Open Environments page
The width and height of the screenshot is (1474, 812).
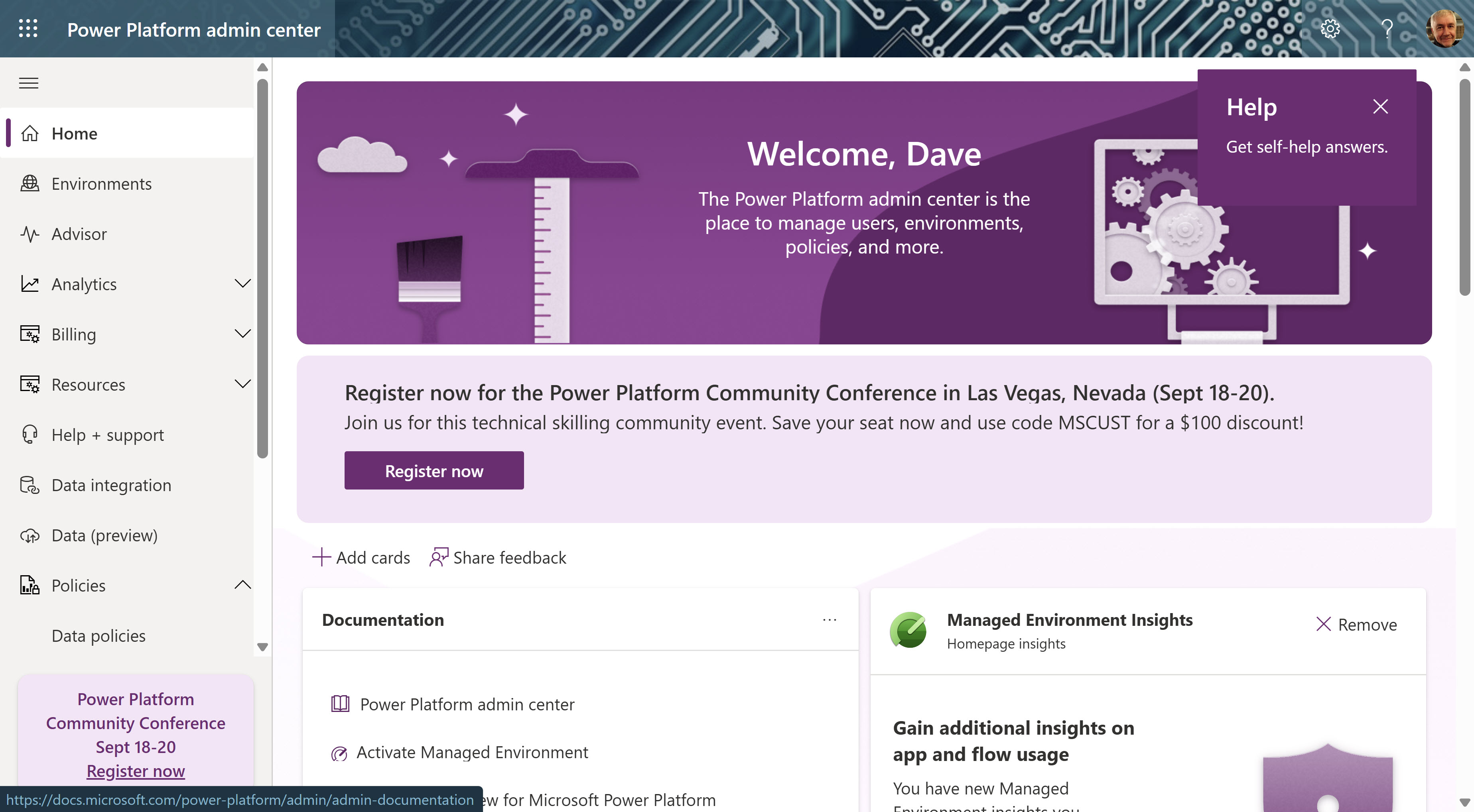tap(127, 183)
